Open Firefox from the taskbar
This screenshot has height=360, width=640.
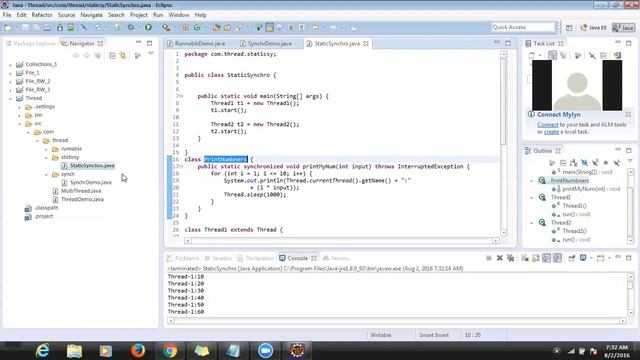(x=138, y=351)
